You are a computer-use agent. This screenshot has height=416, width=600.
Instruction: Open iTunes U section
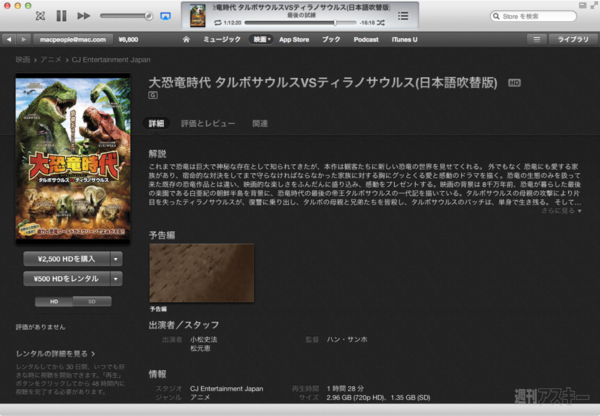pos(404,39)
